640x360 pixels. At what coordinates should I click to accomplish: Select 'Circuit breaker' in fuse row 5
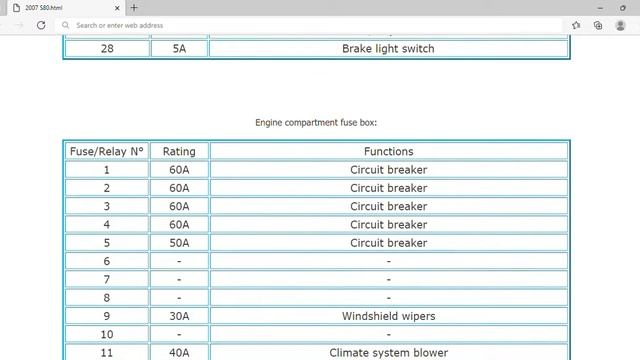pyautogui.click(x=389, y=243)
